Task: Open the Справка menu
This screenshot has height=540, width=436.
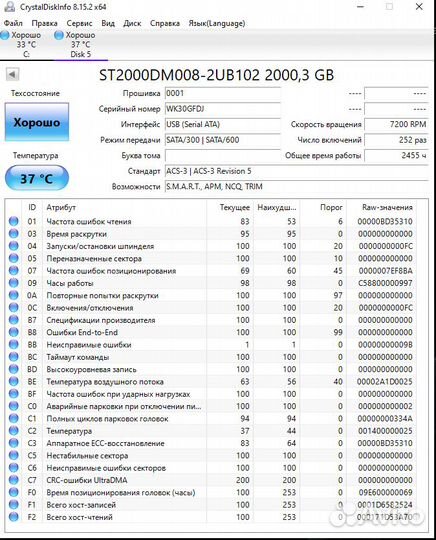Action: point(165,23)
